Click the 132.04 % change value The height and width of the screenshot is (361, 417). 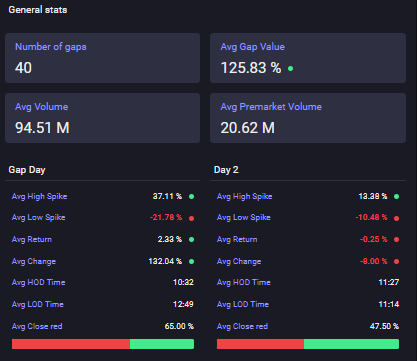[x=165, y=261]
